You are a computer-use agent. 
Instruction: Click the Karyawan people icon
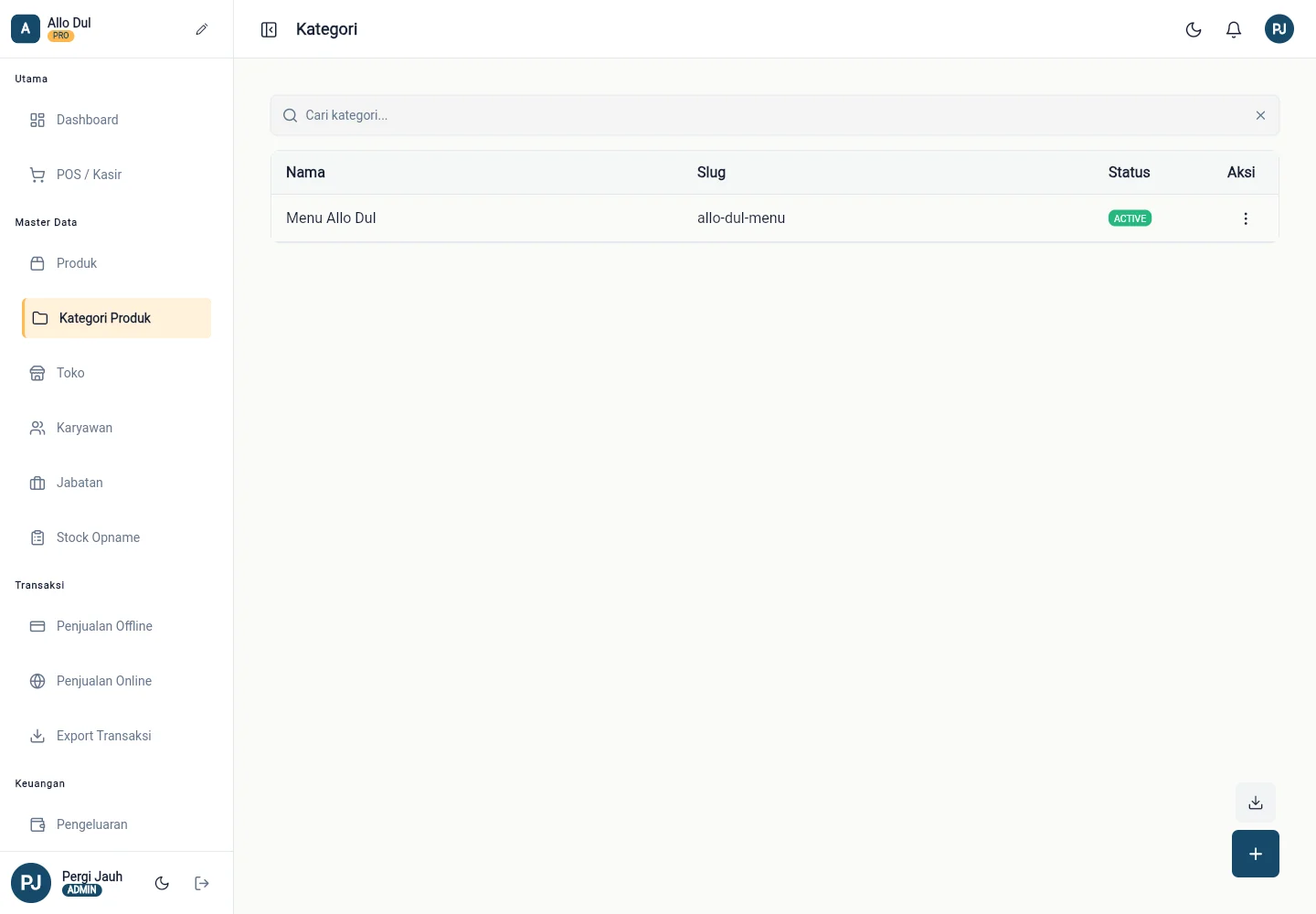tap(37, 428)
